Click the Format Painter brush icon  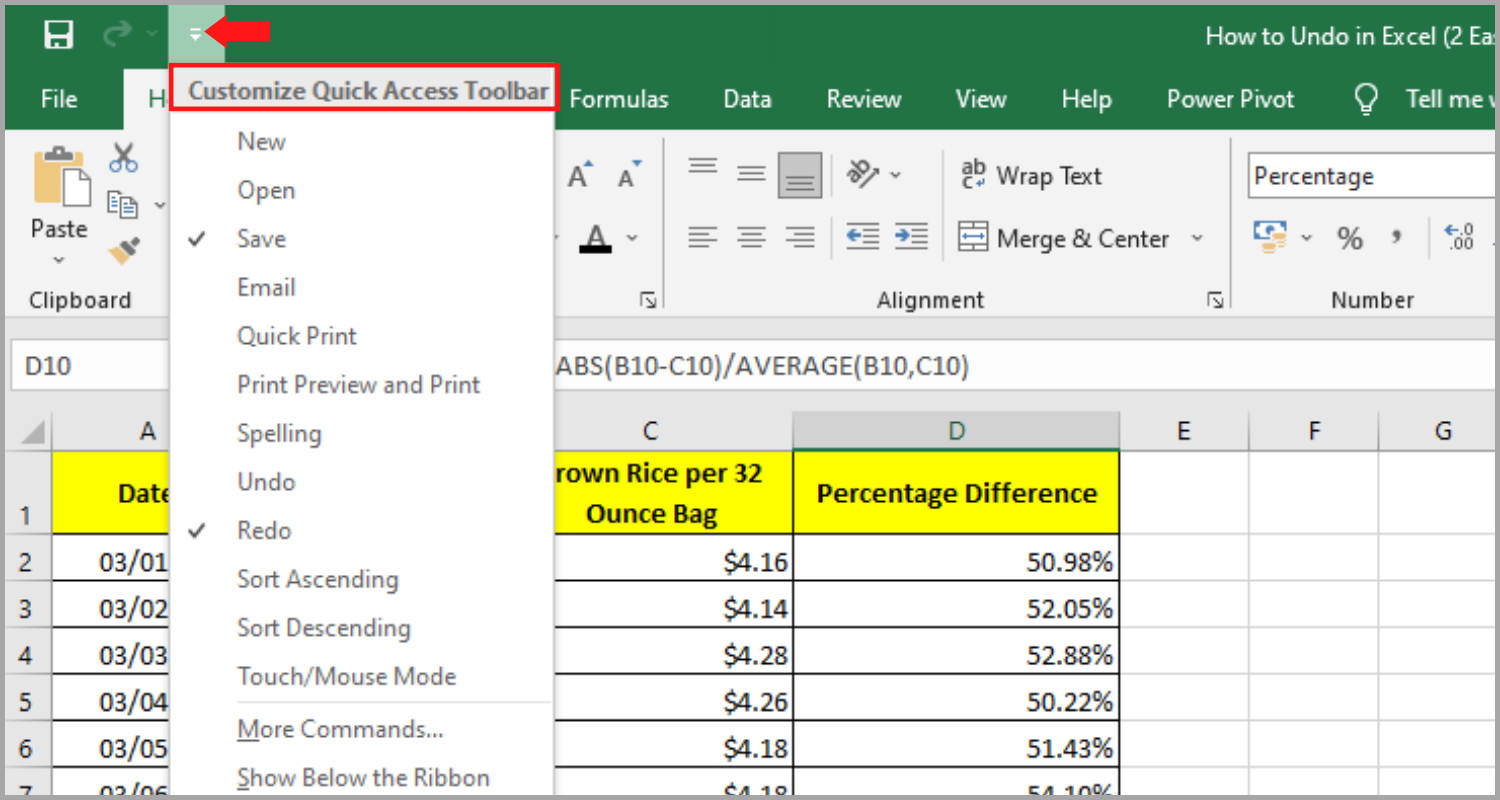(x=124, y=250)
